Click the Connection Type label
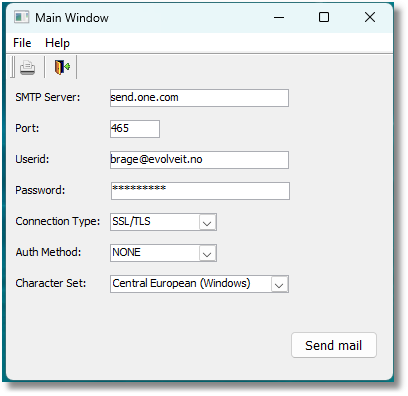The width and height of the screenshot is (408, 396). (x=58, y=221)
